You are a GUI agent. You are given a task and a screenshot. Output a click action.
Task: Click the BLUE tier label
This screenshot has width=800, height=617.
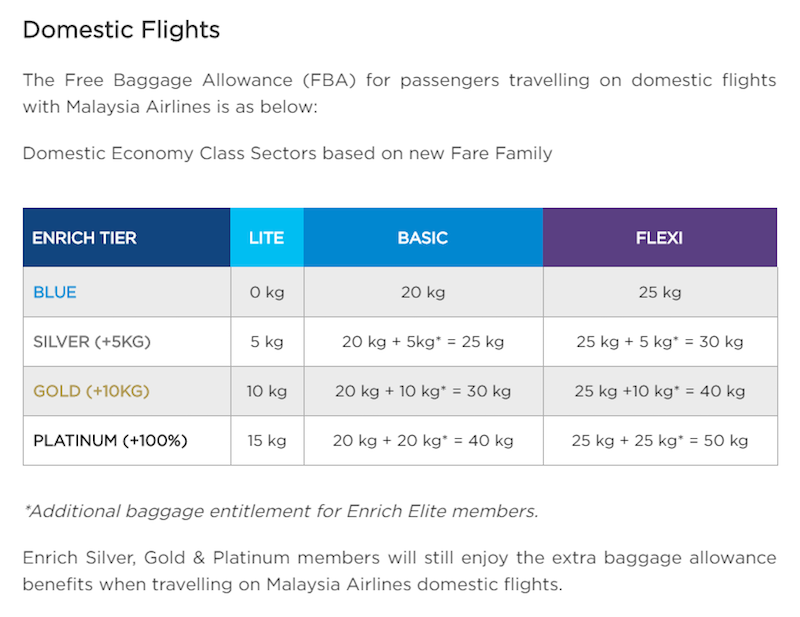pos(55,293)
